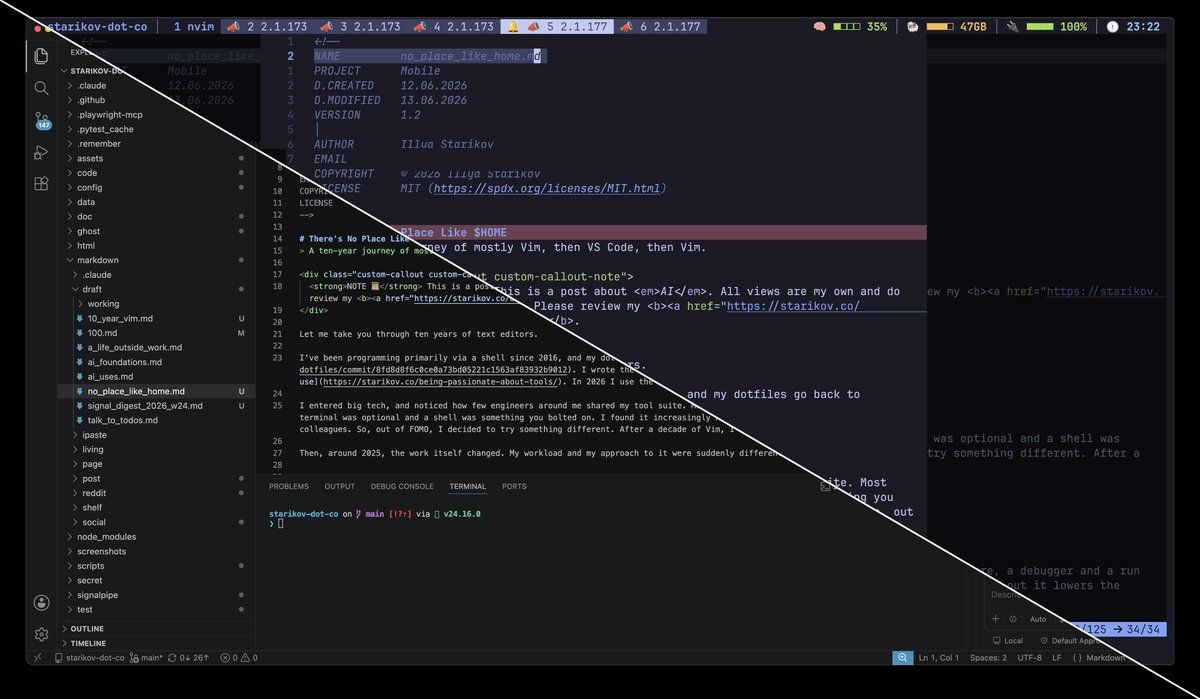The image size is (1200, 699).
Task: Open Source Control with the 147 badge
Action: tap(41, 120)
